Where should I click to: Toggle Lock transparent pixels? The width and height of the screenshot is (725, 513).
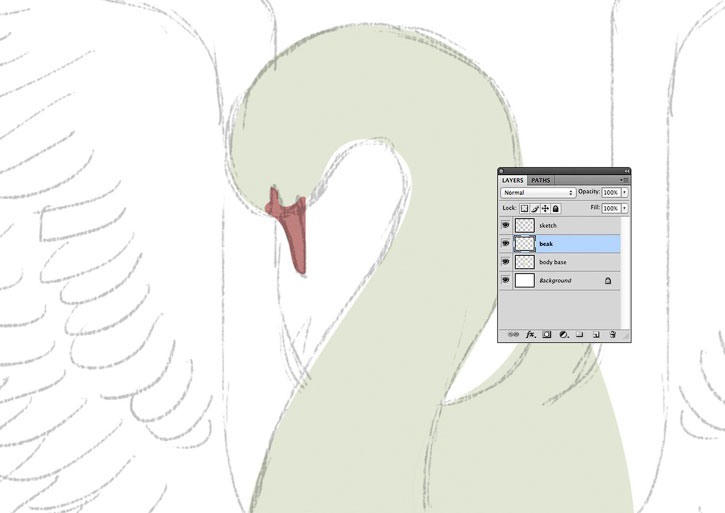tap(524, 209)
